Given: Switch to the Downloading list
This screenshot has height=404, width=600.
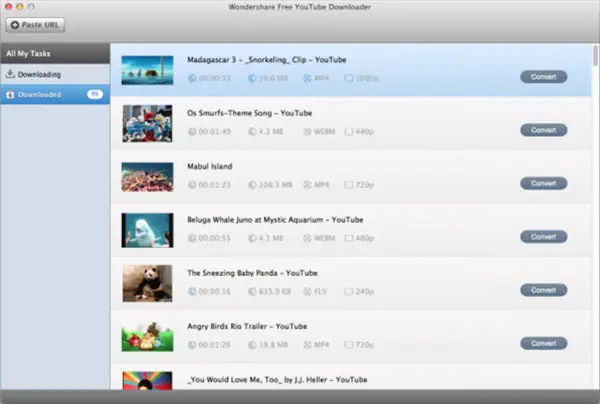Looking at the screenshot, I should [55, 74].
